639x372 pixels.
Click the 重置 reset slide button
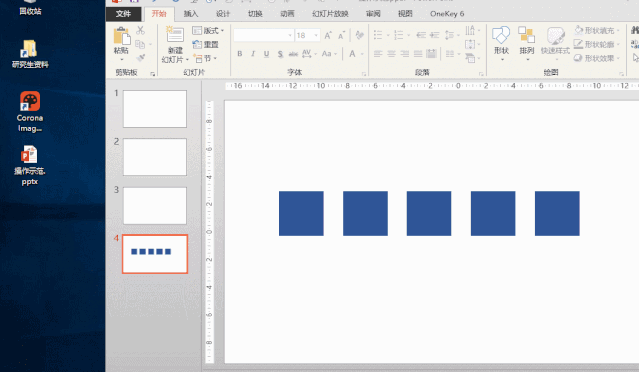pos(206,44)
